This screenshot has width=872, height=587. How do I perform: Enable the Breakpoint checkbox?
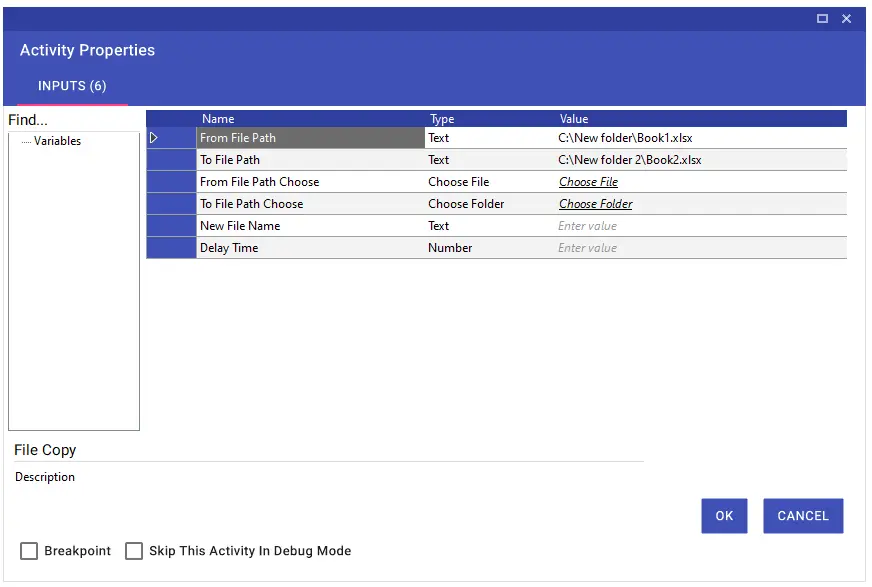pyautogui.click(x=29, y=551)
